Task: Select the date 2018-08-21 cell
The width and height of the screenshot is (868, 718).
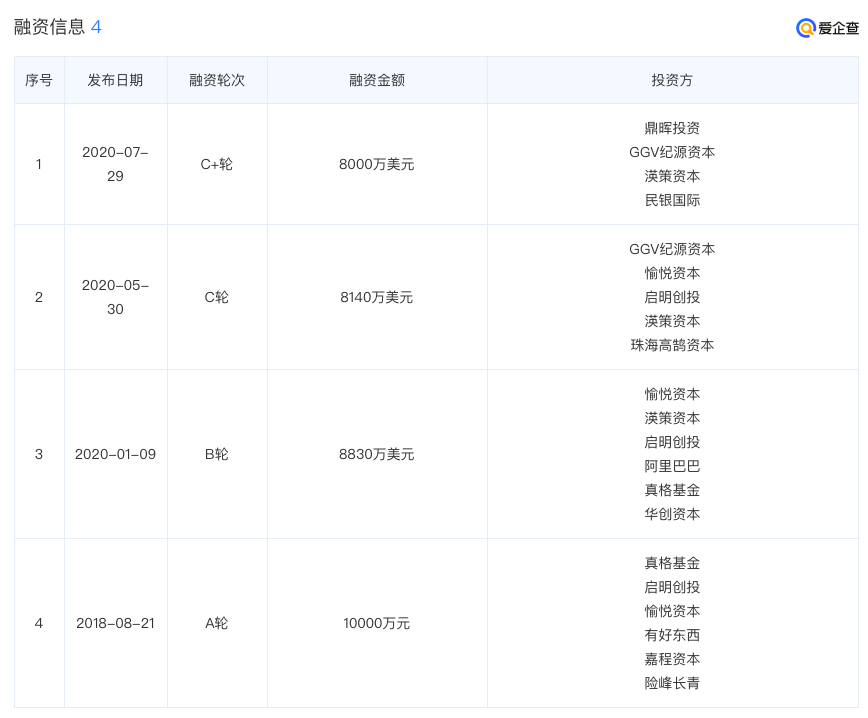Action: [115, 623]
